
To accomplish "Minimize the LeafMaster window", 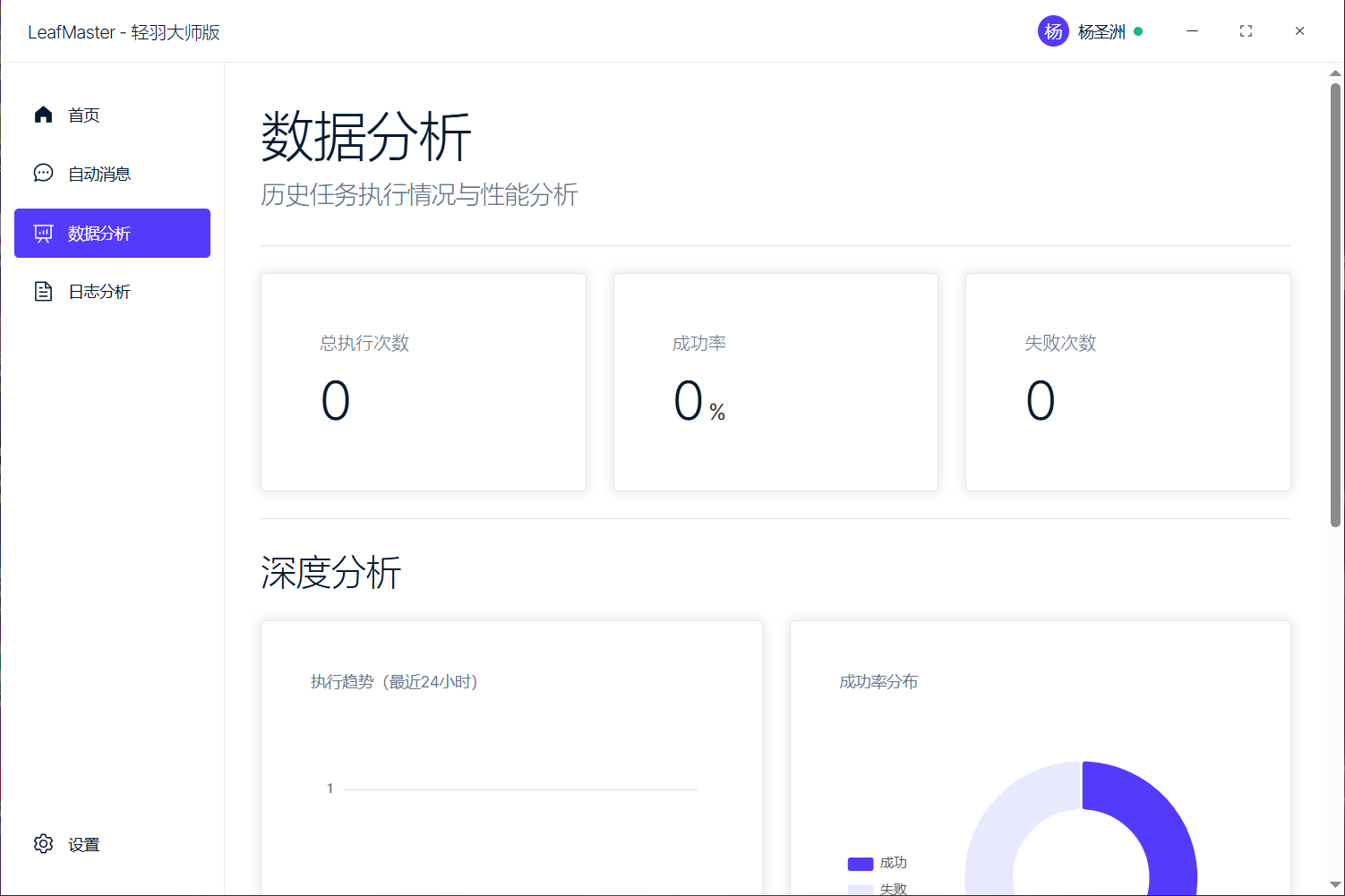I will 1192,31.
